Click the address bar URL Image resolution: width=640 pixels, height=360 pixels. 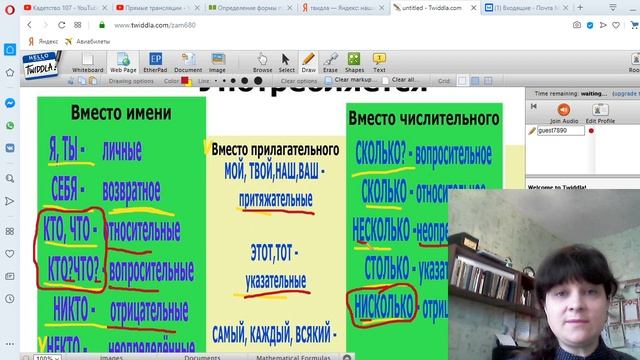click(x=155, y=25)
